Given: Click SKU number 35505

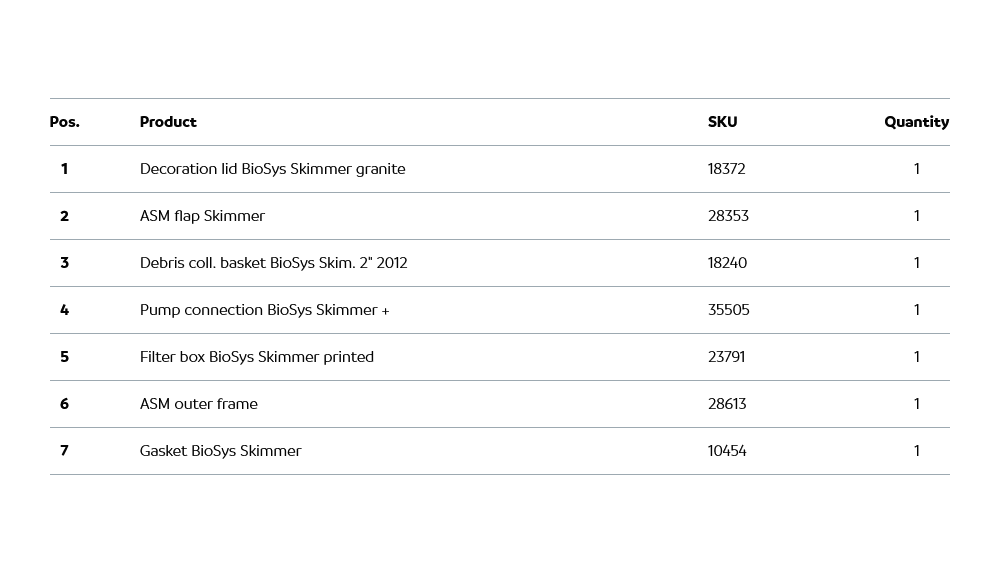Looking at the screenshot, I should [x=728, y=310].
